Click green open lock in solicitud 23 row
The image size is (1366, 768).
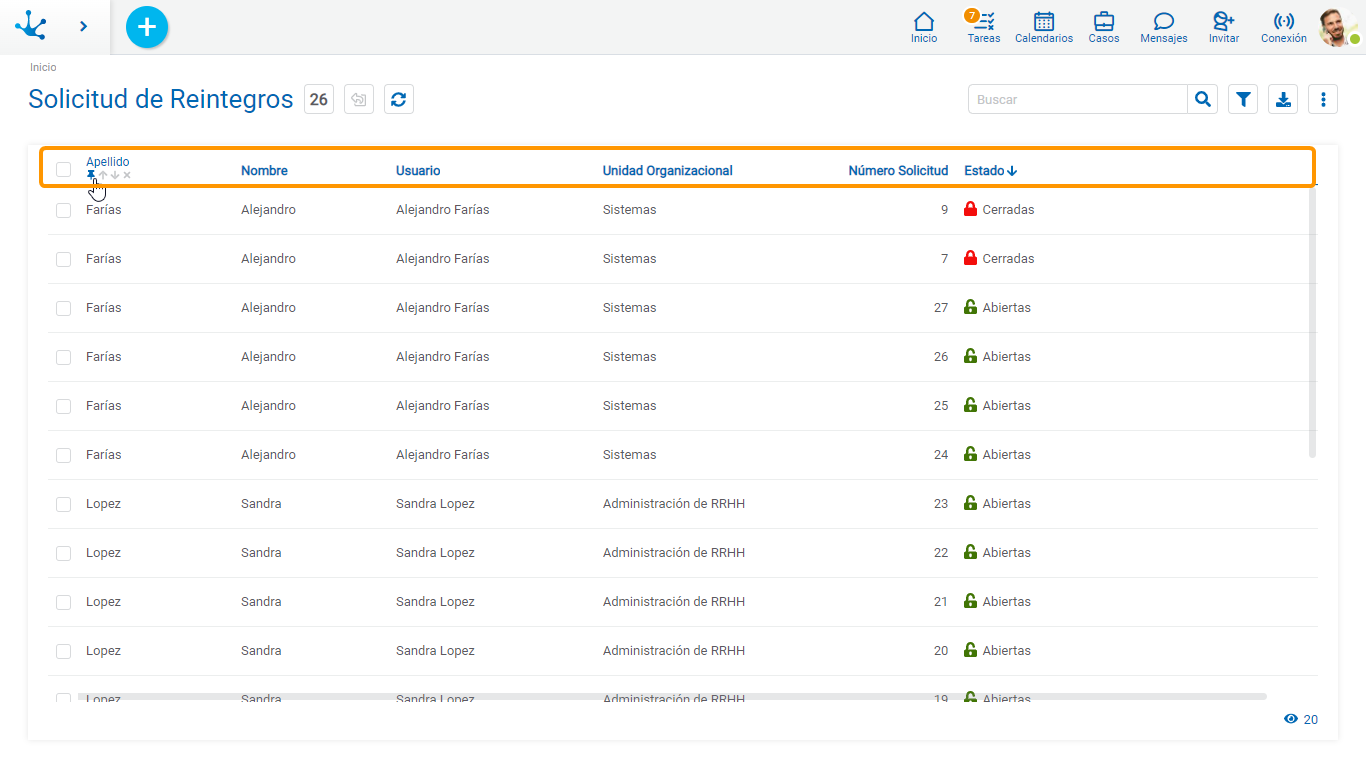(x=970, y=503)
